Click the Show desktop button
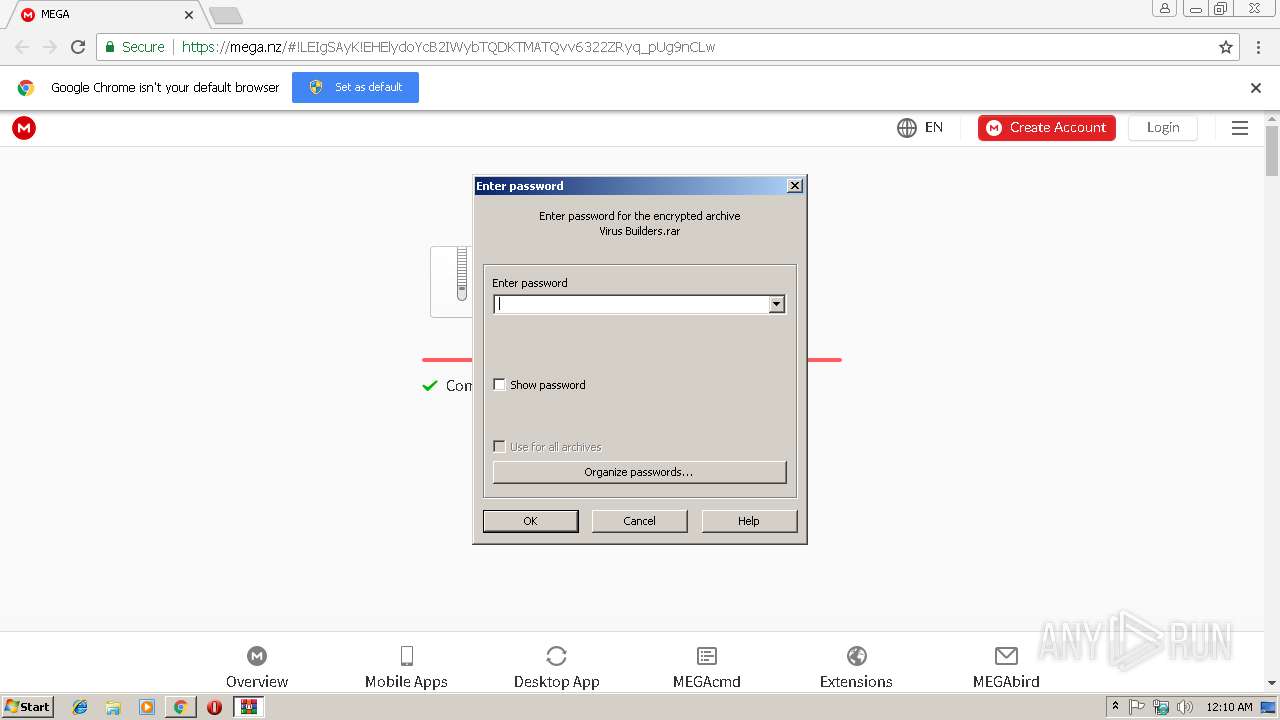 click(x=1269, y=707)
